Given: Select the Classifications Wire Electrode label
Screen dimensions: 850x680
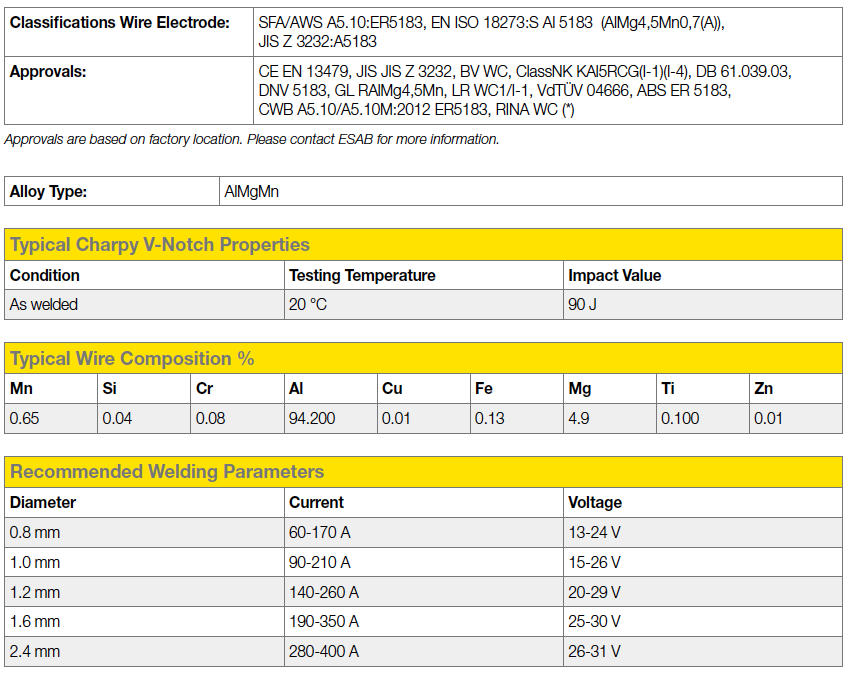Looking at the screenshot, I should point(117,22).
